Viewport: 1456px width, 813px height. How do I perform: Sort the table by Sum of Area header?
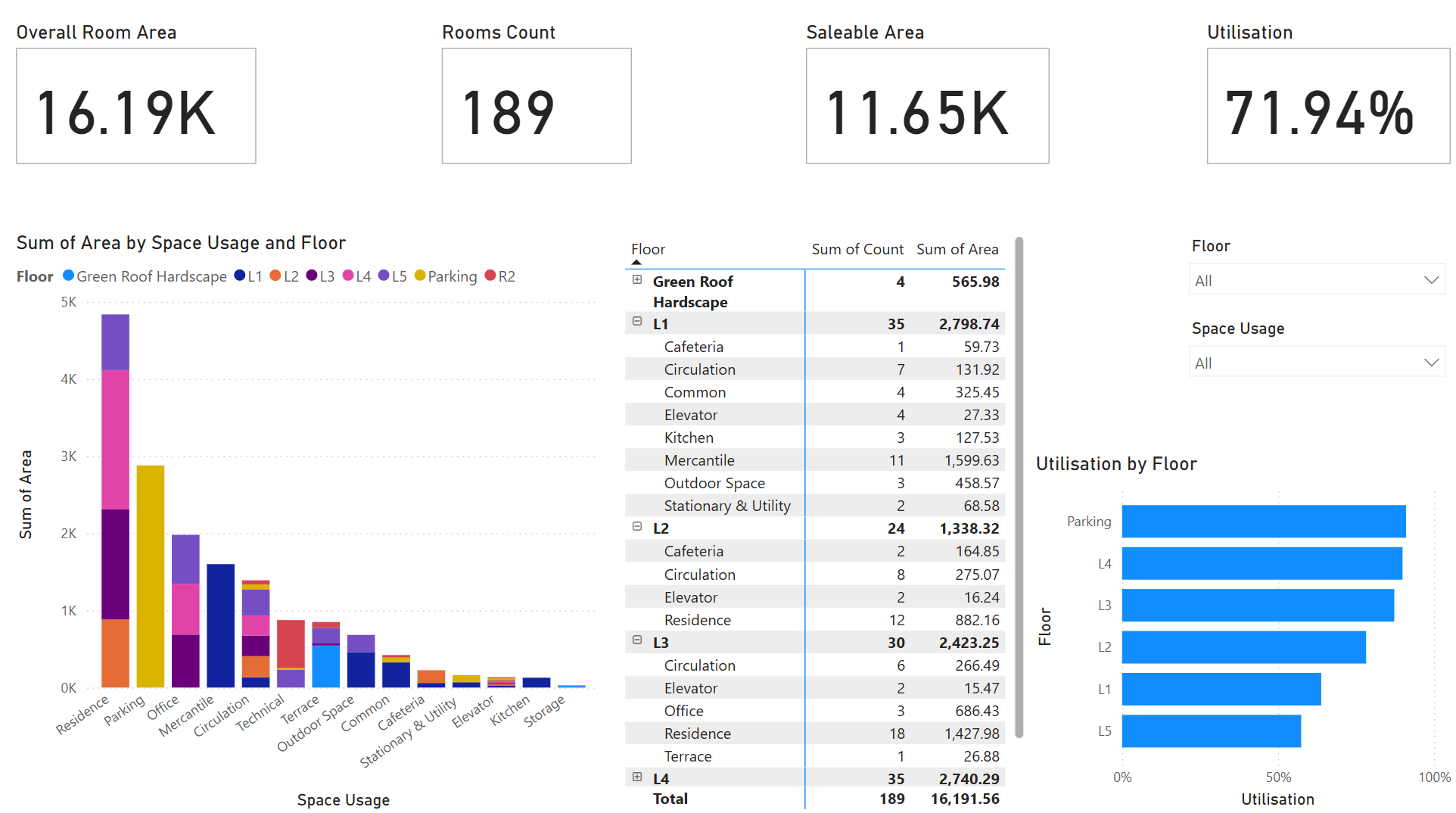point(957,248)
